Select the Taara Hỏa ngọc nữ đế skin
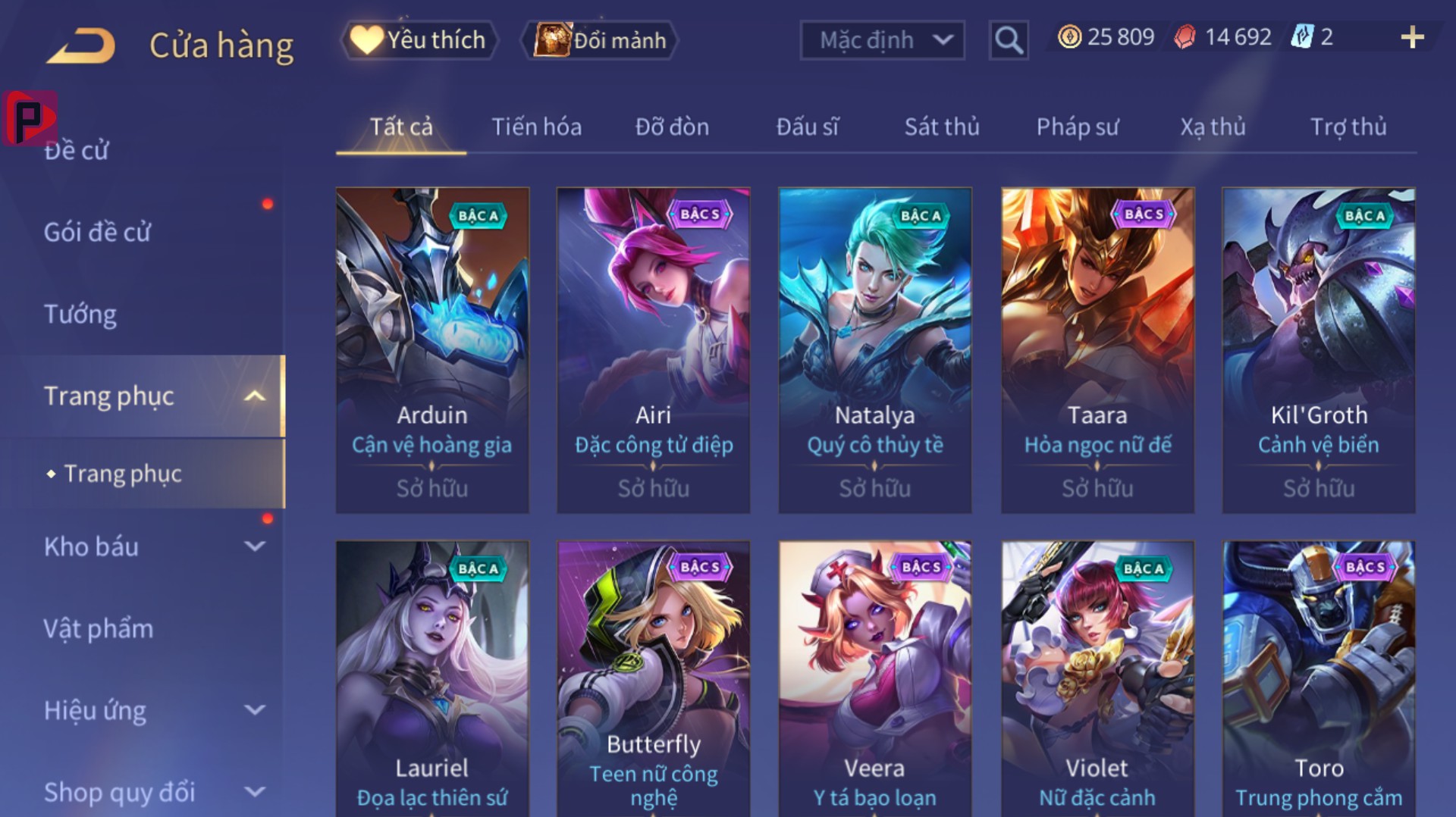The width and height of the screenshot is (1456, 817). [x=1097, y=350]
